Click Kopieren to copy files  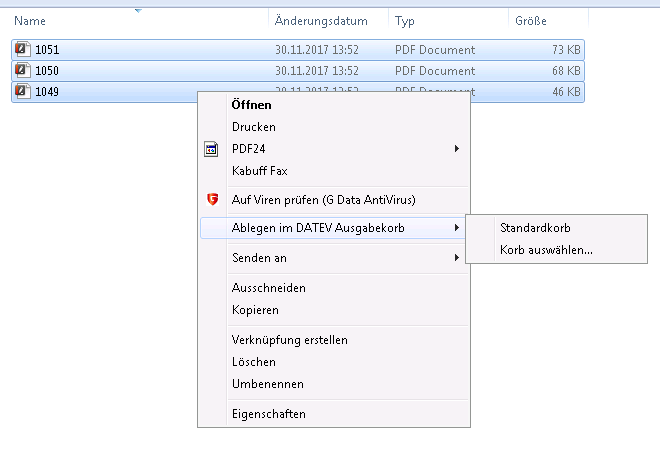tap(255, 310)
